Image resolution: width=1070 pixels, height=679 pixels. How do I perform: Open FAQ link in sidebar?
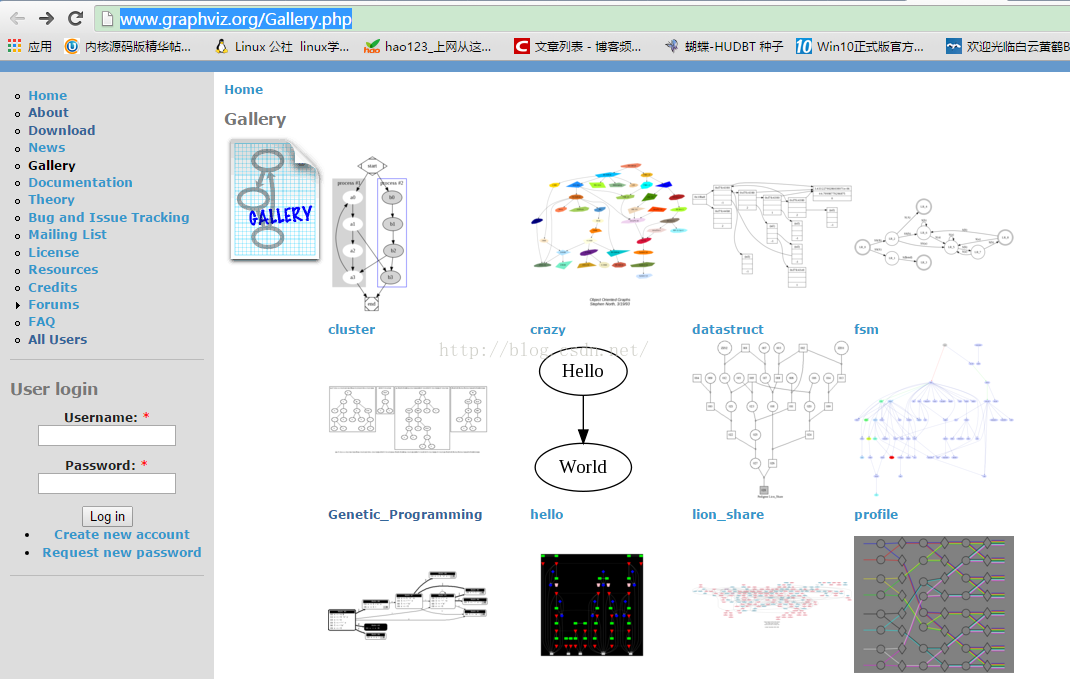[x=42, y=322]
